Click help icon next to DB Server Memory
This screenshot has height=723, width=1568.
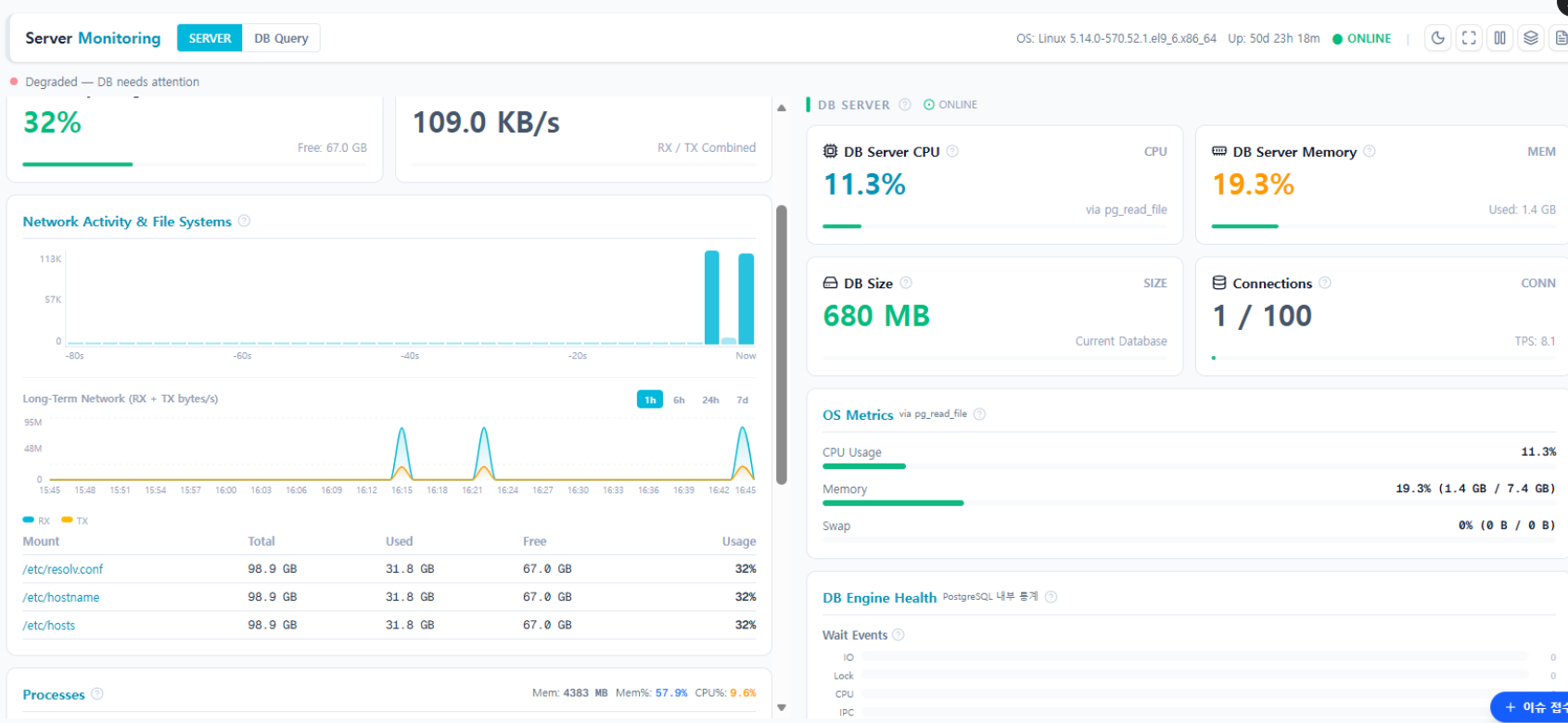click(1370, 151)
